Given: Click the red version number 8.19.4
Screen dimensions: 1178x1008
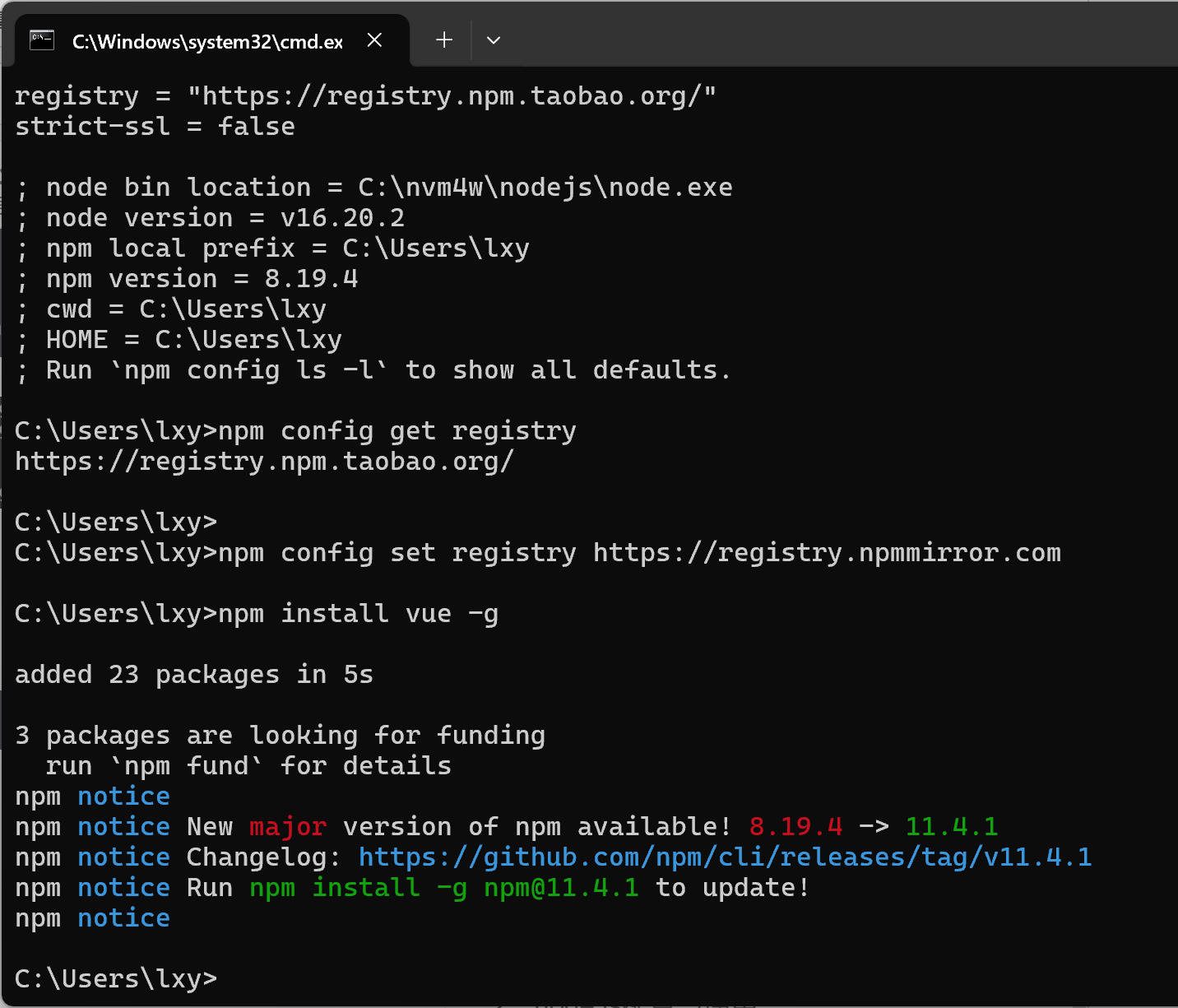Looking at the screenshot, I should pos(796,827).
